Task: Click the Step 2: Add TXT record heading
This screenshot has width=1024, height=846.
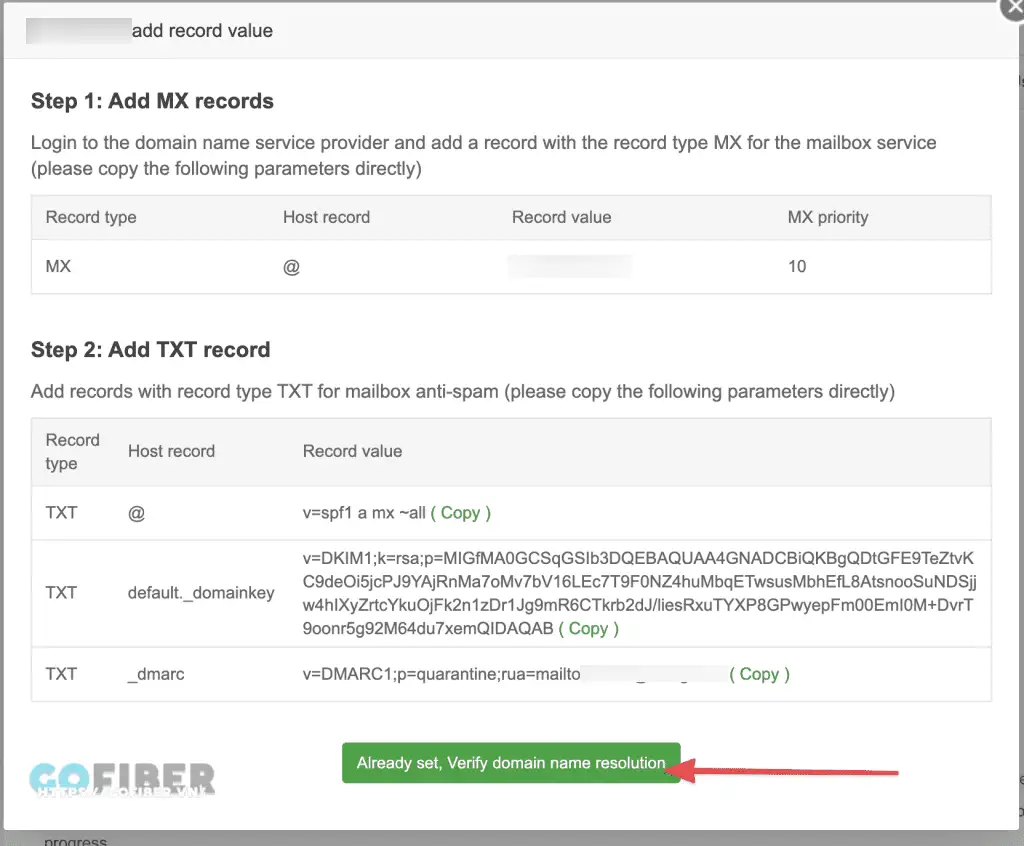Action: pyautogui.click(x=151, y=350)
